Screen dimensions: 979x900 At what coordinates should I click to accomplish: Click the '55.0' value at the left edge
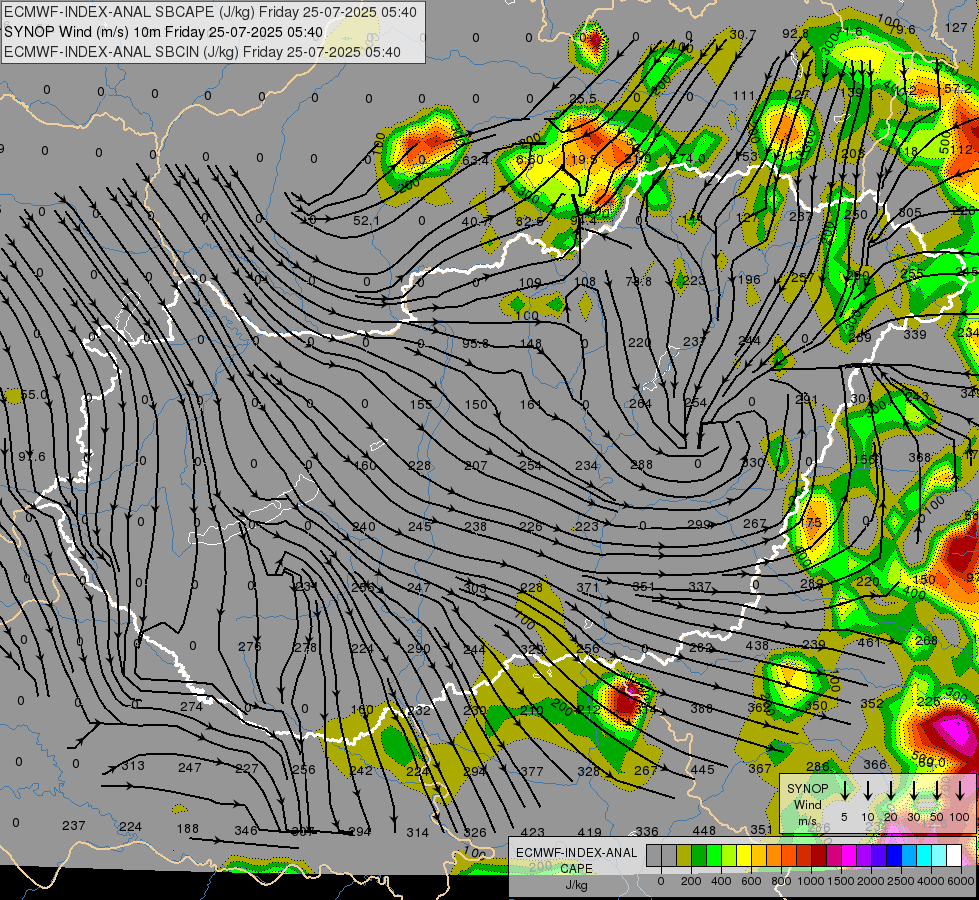point(34,395)
